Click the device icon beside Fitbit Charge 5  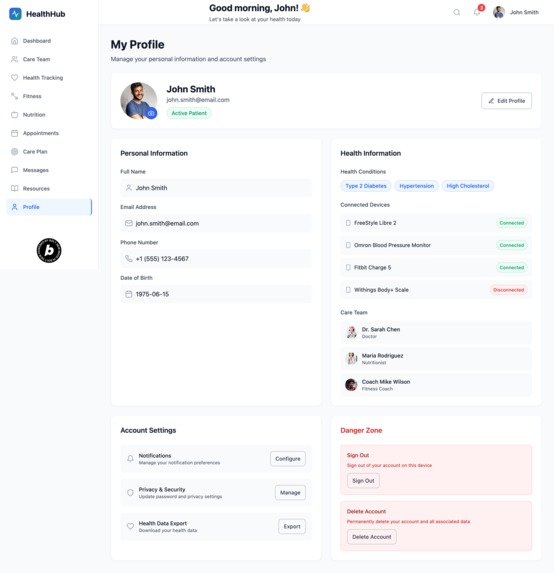click(348, 267)
